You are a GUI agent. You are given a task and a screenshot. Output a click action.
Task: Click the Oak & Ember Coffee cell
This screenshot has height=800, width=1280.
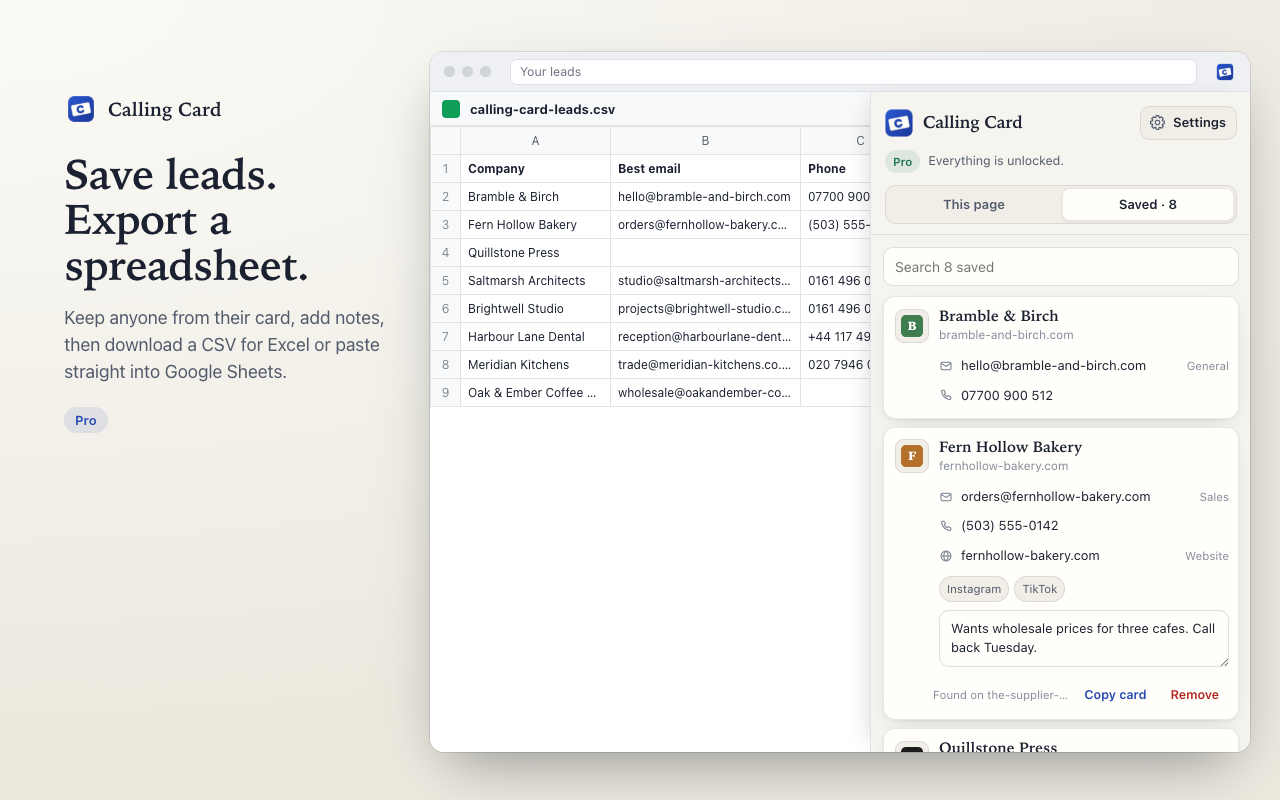click(x=535, y=393)
